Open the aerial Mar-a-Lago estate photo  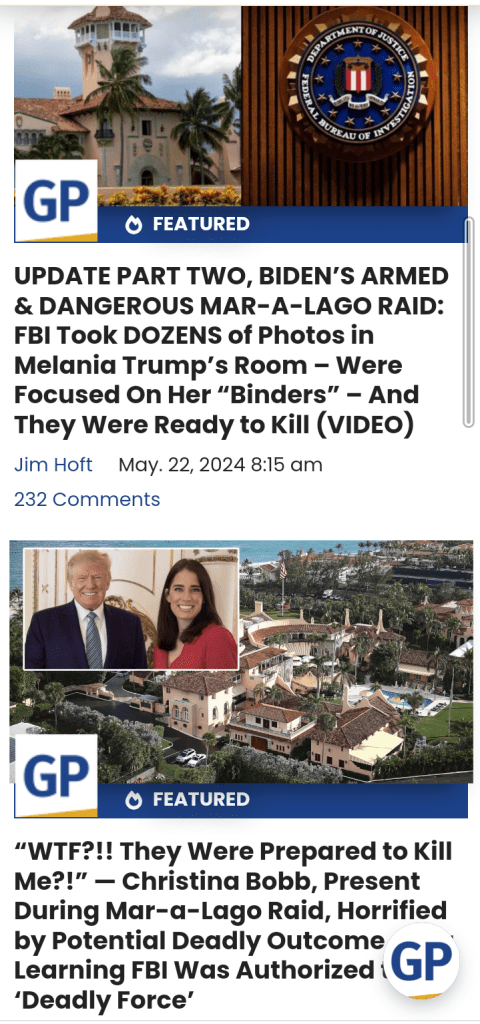click(241, 662)
